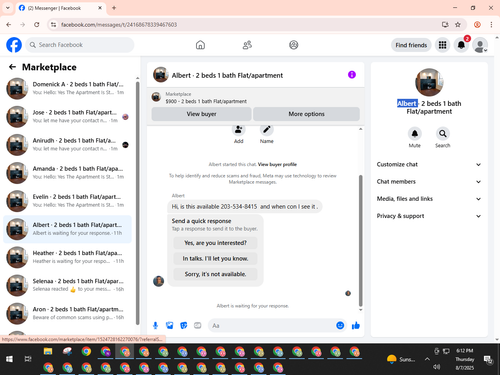Viewport: 500px width, 375px height.
Task: Open the Friends icon in top navigation
Action: (247, 45)
